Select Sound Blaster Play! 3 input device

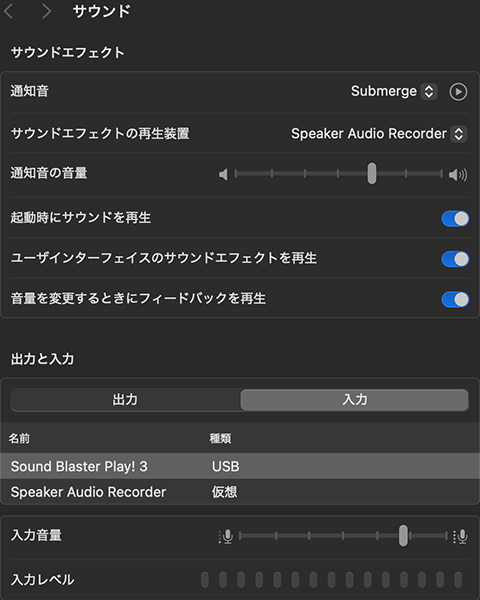240,466
